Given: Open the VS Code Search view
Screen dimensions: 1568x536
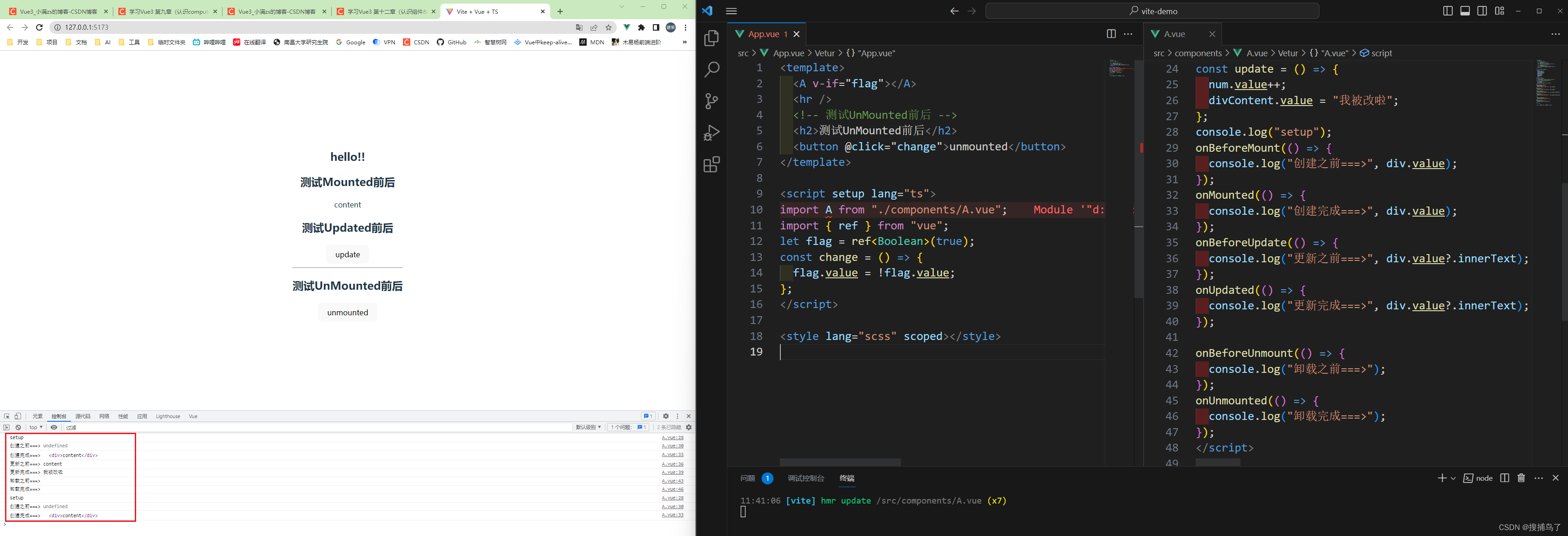Looking at the screenshot, I should 711,69.
